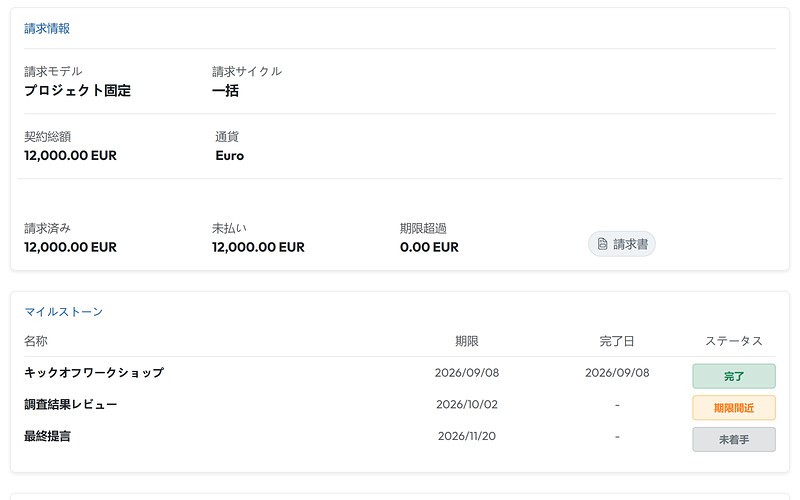Select the キックオフワークショップ milestone name

(x=94, y=372)
